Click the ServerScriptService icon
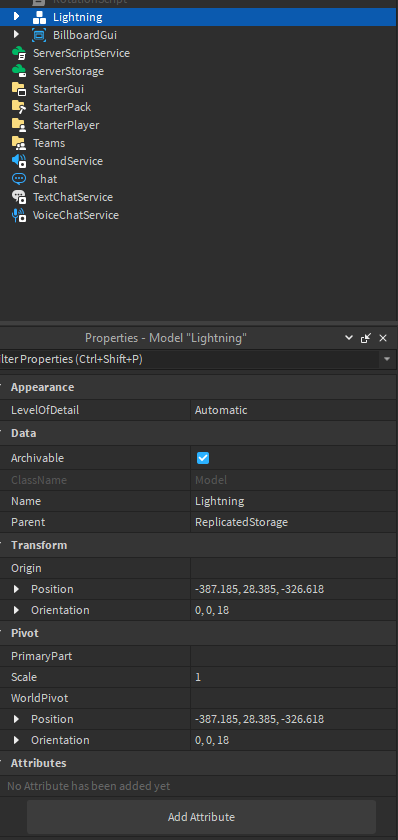398x840 pixels. tap(19, 53)
